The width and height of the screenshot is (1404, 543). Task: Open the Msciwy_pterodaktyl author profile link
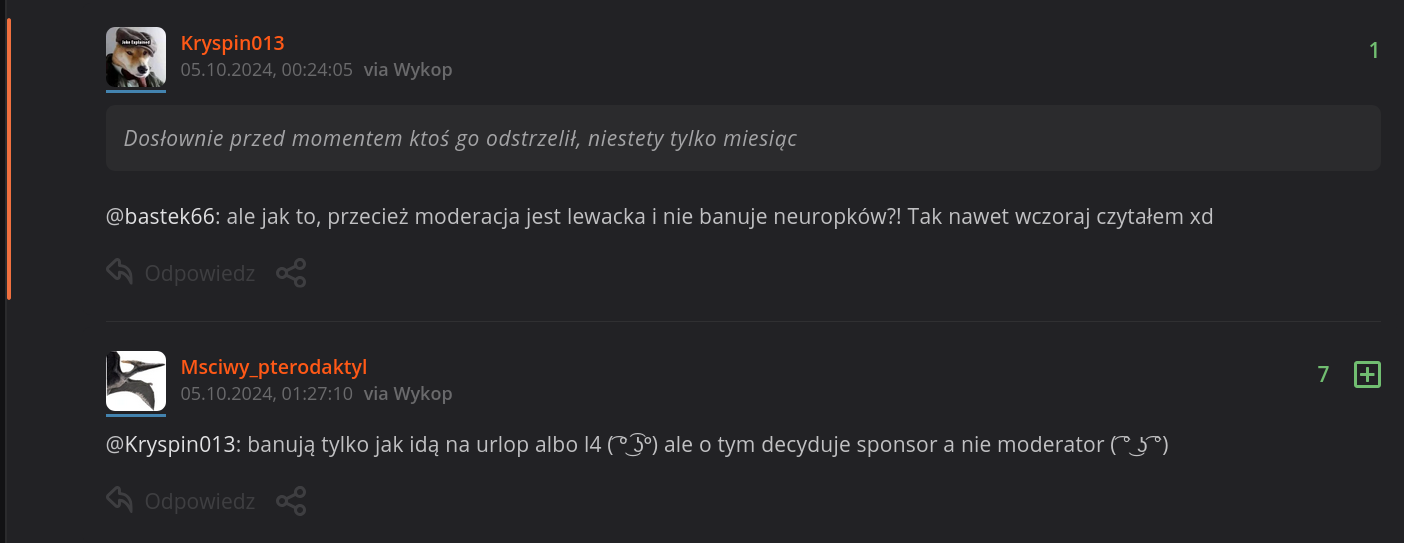(x=274, y=367)
